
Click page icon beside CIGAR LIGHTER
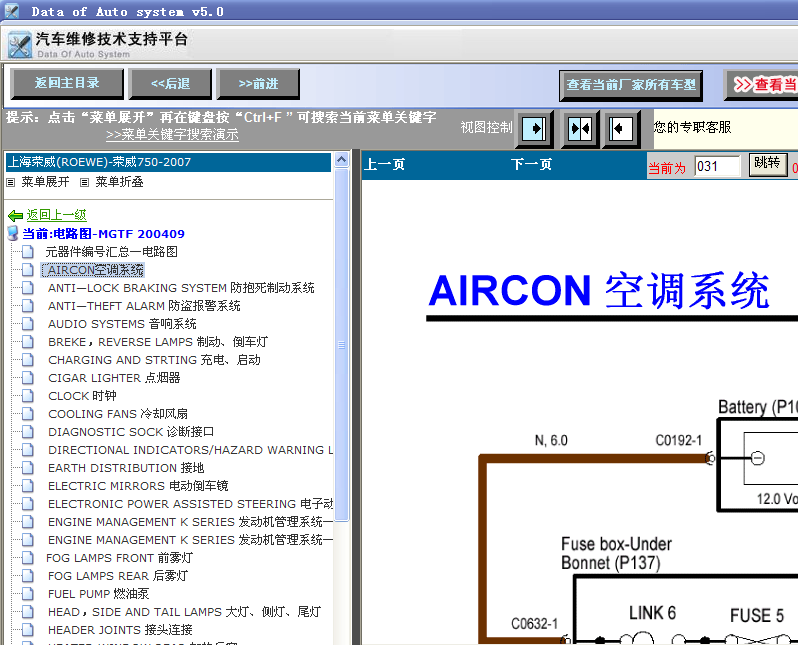(x=27, y=378)
